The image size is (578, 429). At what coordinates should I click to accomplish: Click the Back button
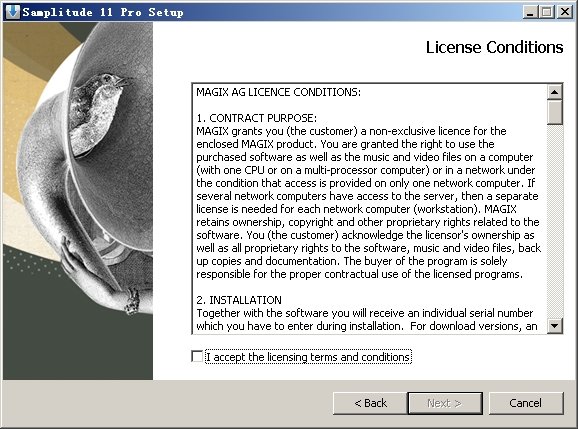pos(370,403)
